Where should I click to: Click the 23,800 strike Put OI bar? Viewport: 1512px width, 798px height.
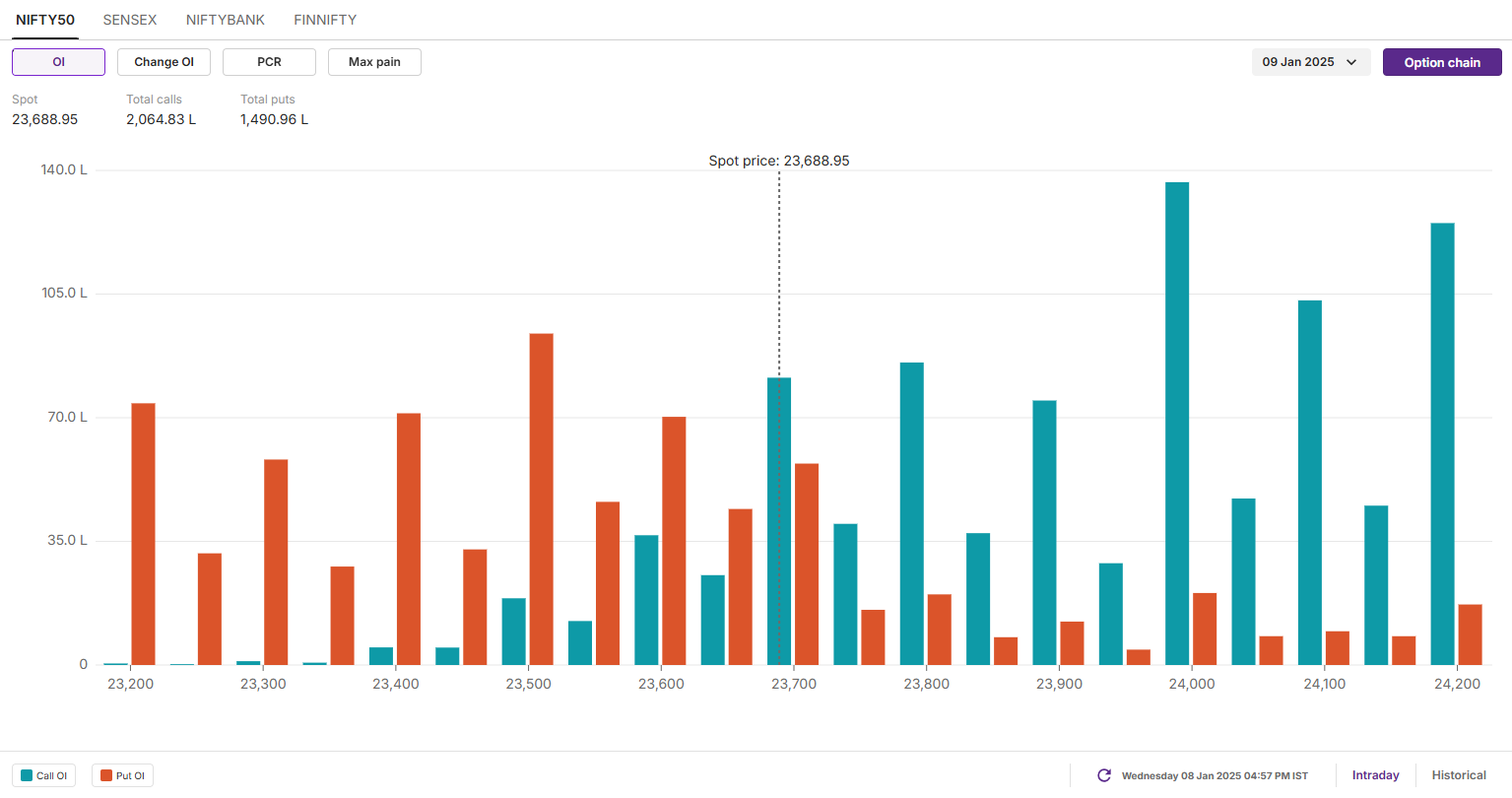coord(940,630)
